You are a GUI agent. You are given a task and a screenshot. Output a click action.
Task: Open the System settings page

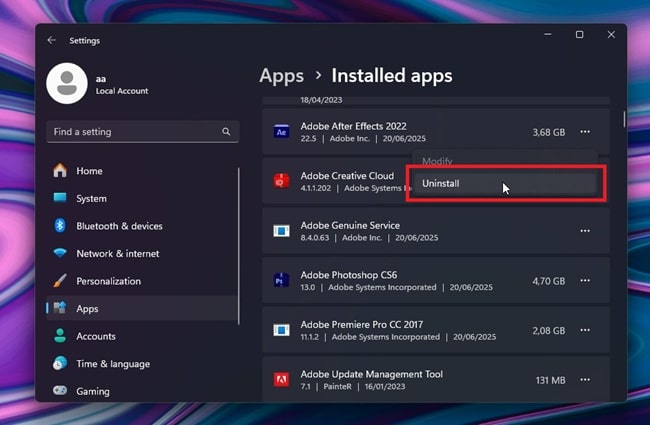pyautogui.click(x=142, y=199)
